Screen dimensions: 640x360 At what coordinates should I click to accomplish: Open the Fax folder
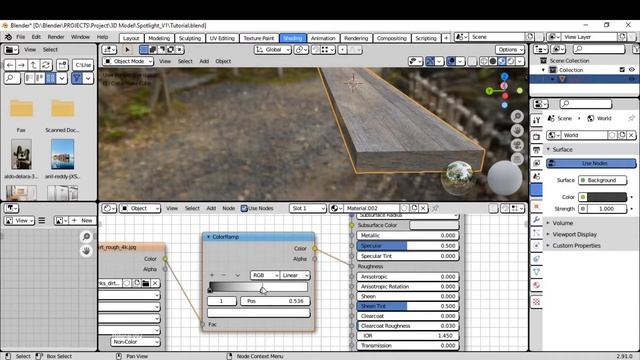(21, 109)
